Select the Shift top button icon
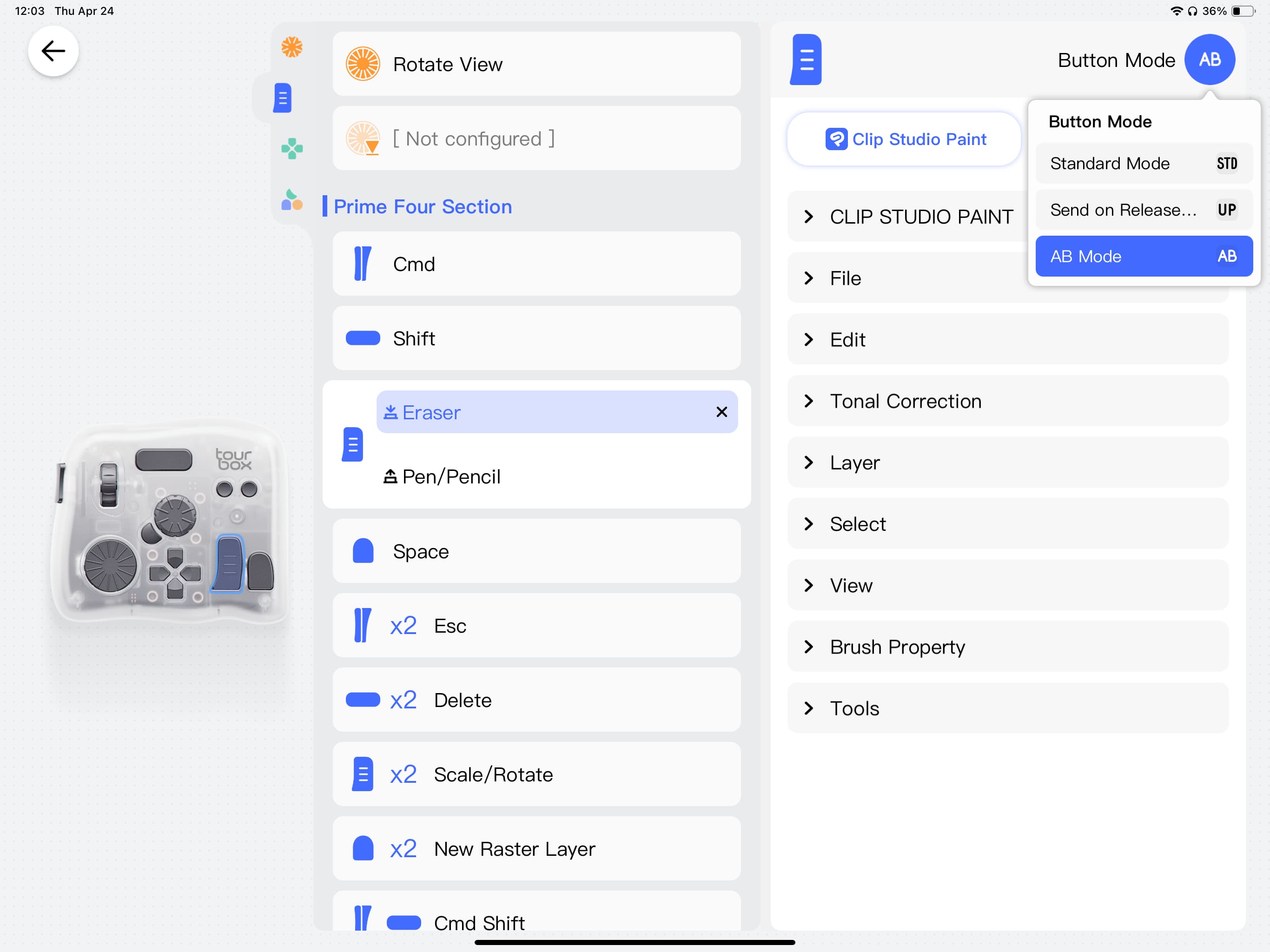The width and height of the screenshot is (1270, 952). pyautogui.click(x=363, y=338)
